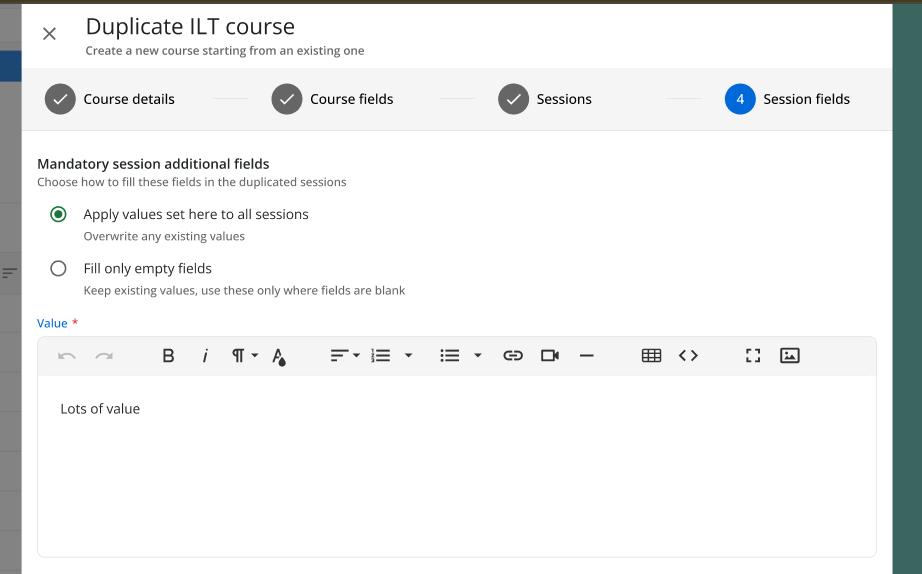Screen dimensions: 922x574
Task: Choose the 'Fill only empty fields' option
Action: [x=59, y=268]
